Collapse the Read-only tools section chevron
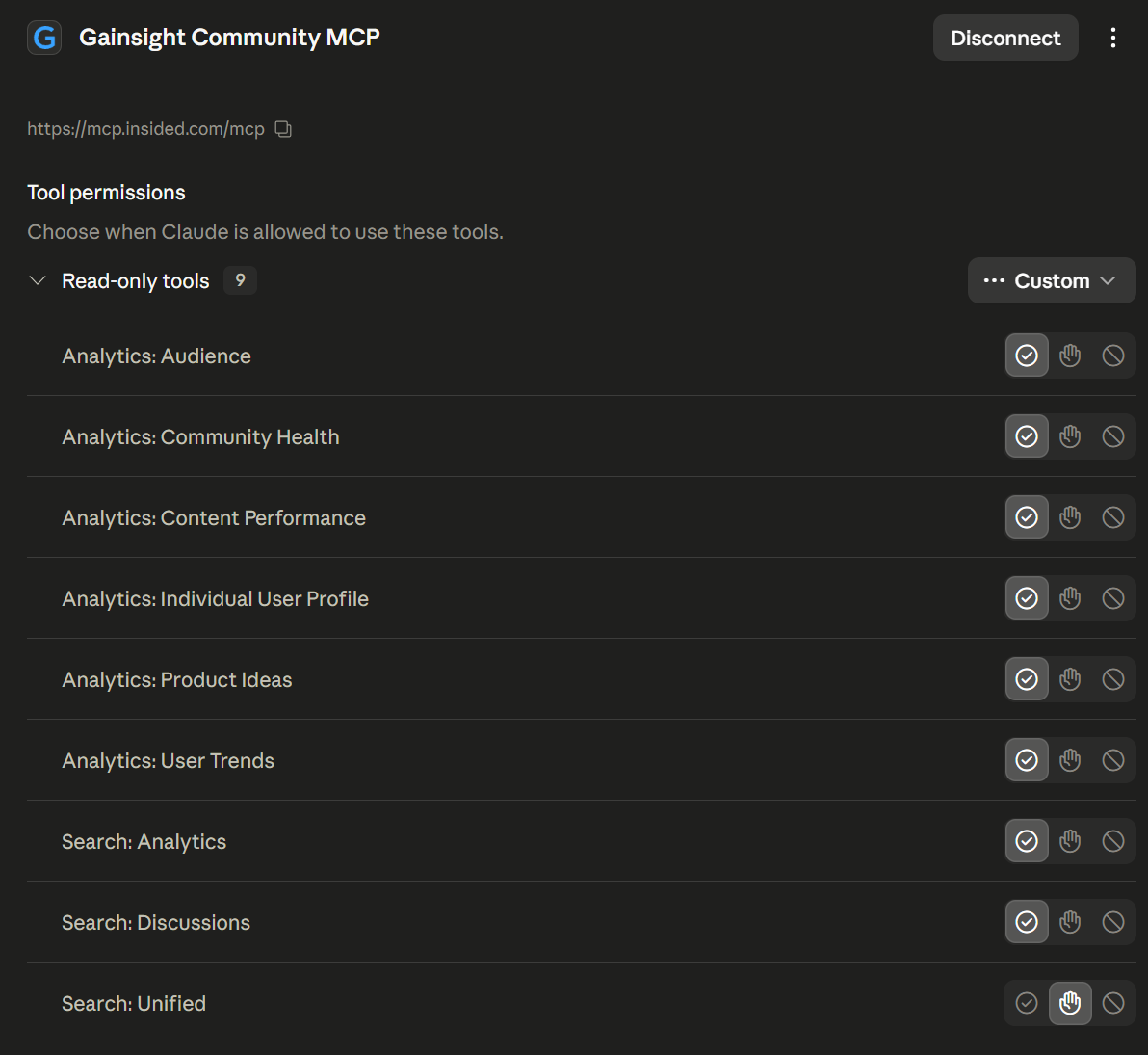The height and width of the screenshot is (1055, 1148). tap(38, 280)
